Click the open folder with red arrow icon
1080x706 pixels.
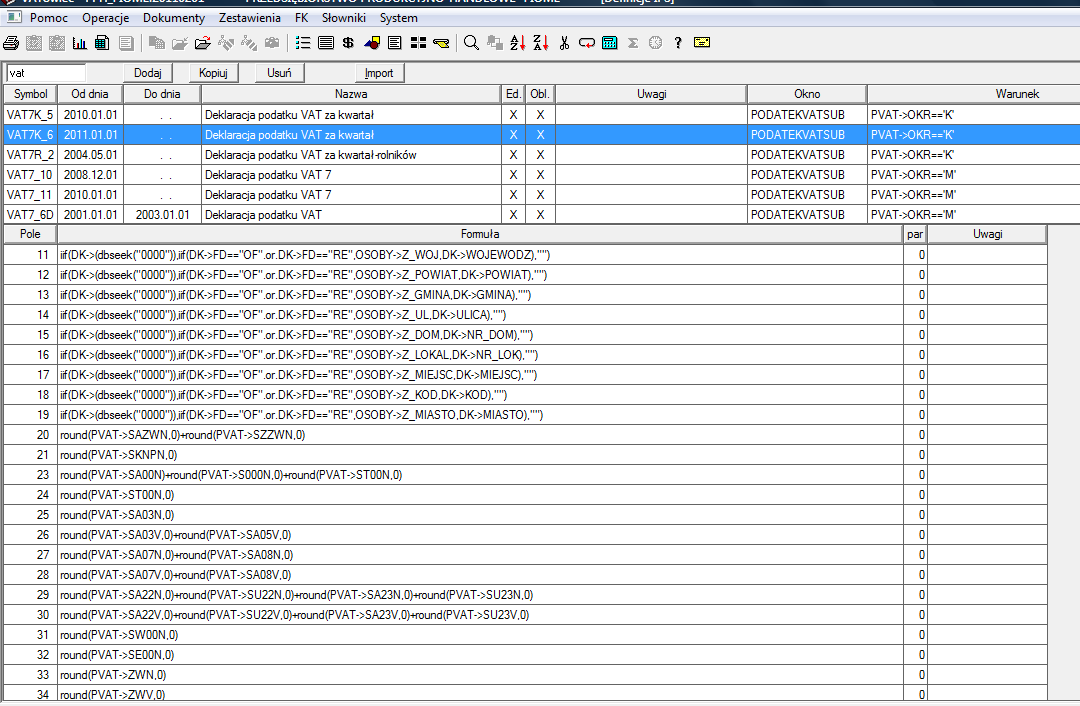[x=202, y=43]
